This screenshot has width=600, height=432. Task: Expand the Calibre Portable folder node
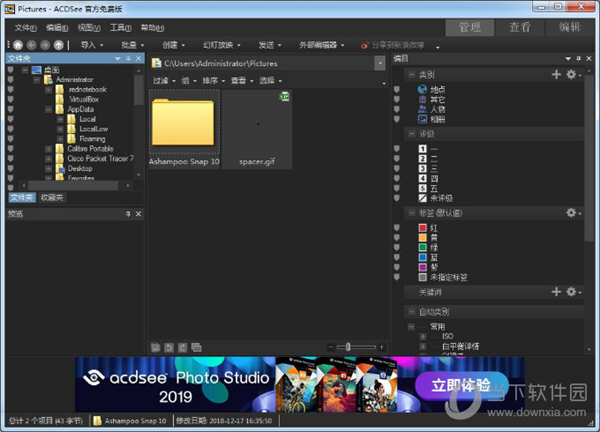pyautogui.click(x=48, y=148)
